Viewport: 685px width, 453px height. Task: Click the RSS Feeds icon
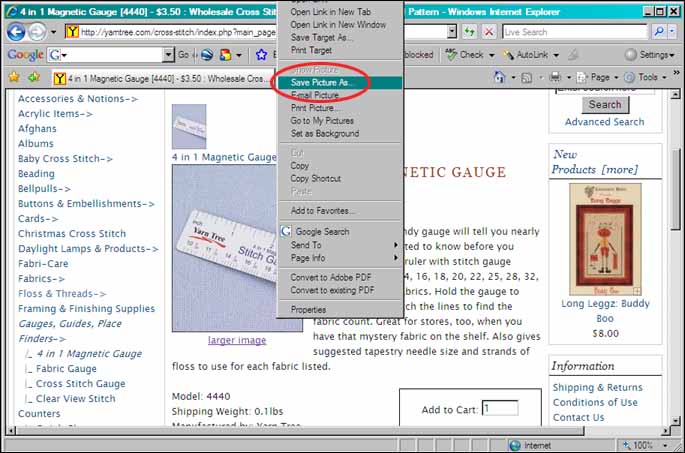tap(527, 78)
